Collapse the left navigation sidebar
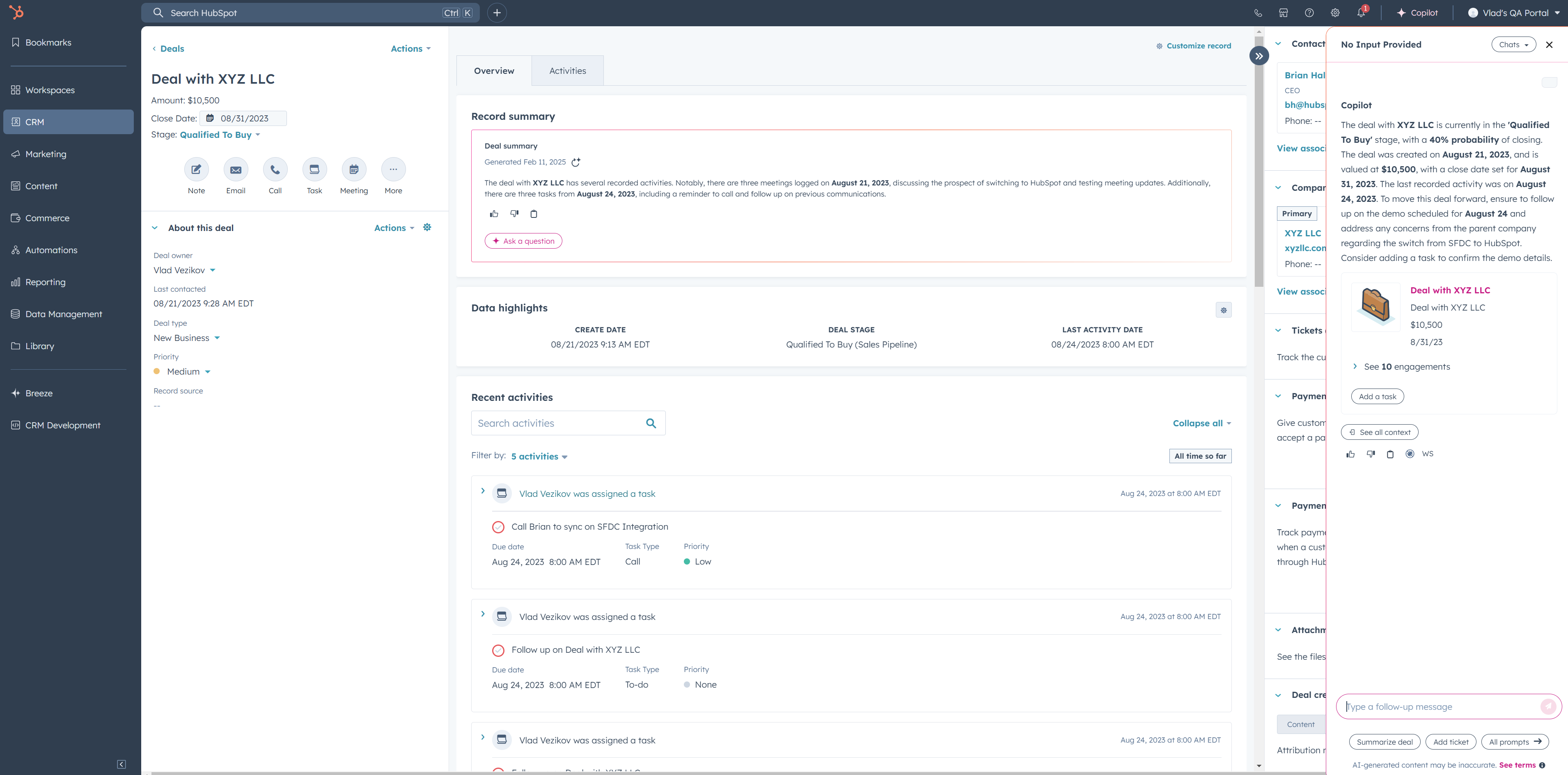The width and height of the screenshot is (1568, 775). click(121, 764)
